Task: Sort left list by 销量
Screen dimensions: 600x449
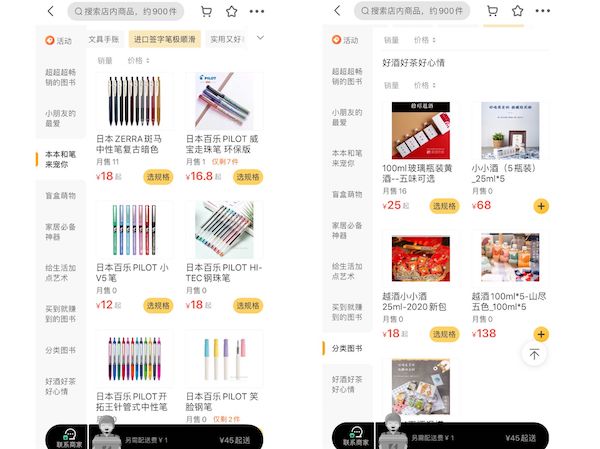Action: (x=105, y=60)
